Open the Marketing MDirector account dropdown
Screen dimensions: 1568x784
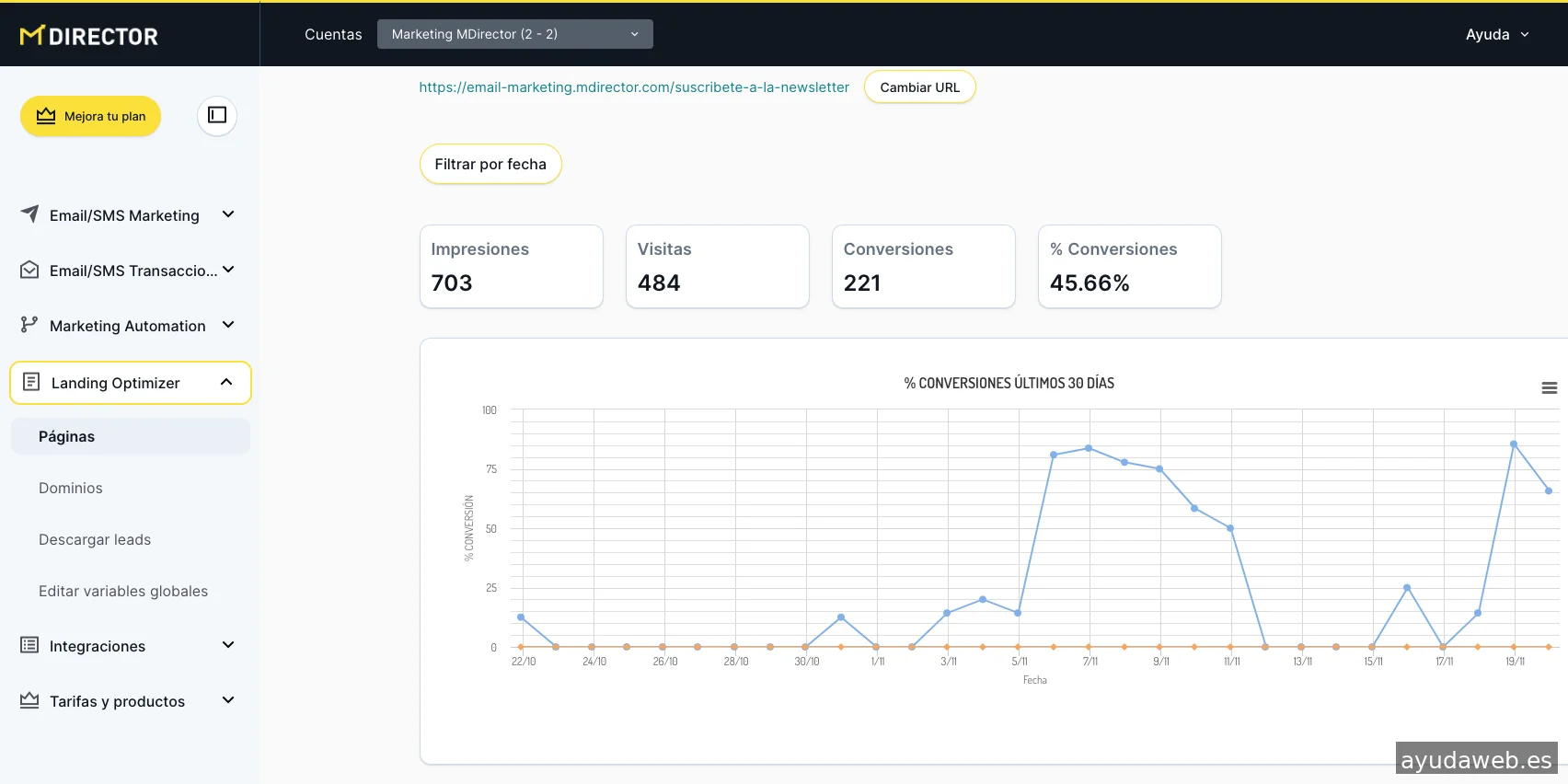pyautogui.click(x=514, y=34)
